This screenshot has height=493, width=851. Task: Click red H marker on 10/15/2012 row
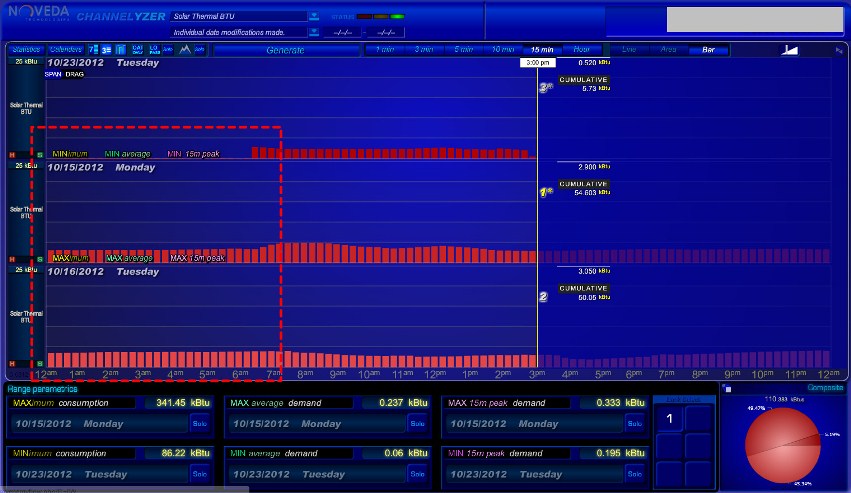[12, 259]
